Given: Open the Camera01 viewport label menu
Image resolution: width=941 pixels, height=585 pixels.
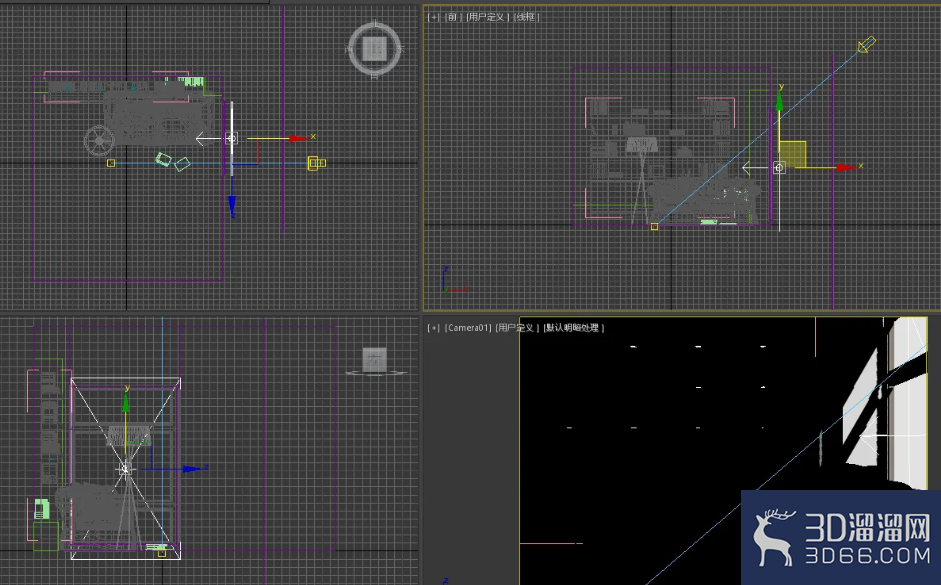Looking at the screenshot, I should coord(467,328).
